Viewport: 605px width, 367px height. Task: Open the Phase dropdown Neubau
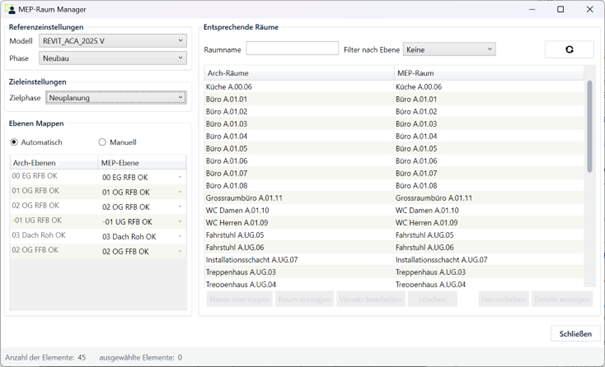tap(113, 58)
